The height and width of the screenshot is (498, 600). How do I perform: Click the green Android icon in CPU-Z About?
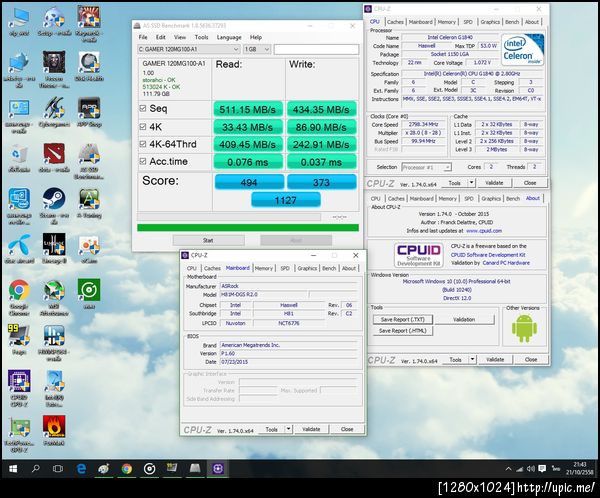click(x=524, y=328)
